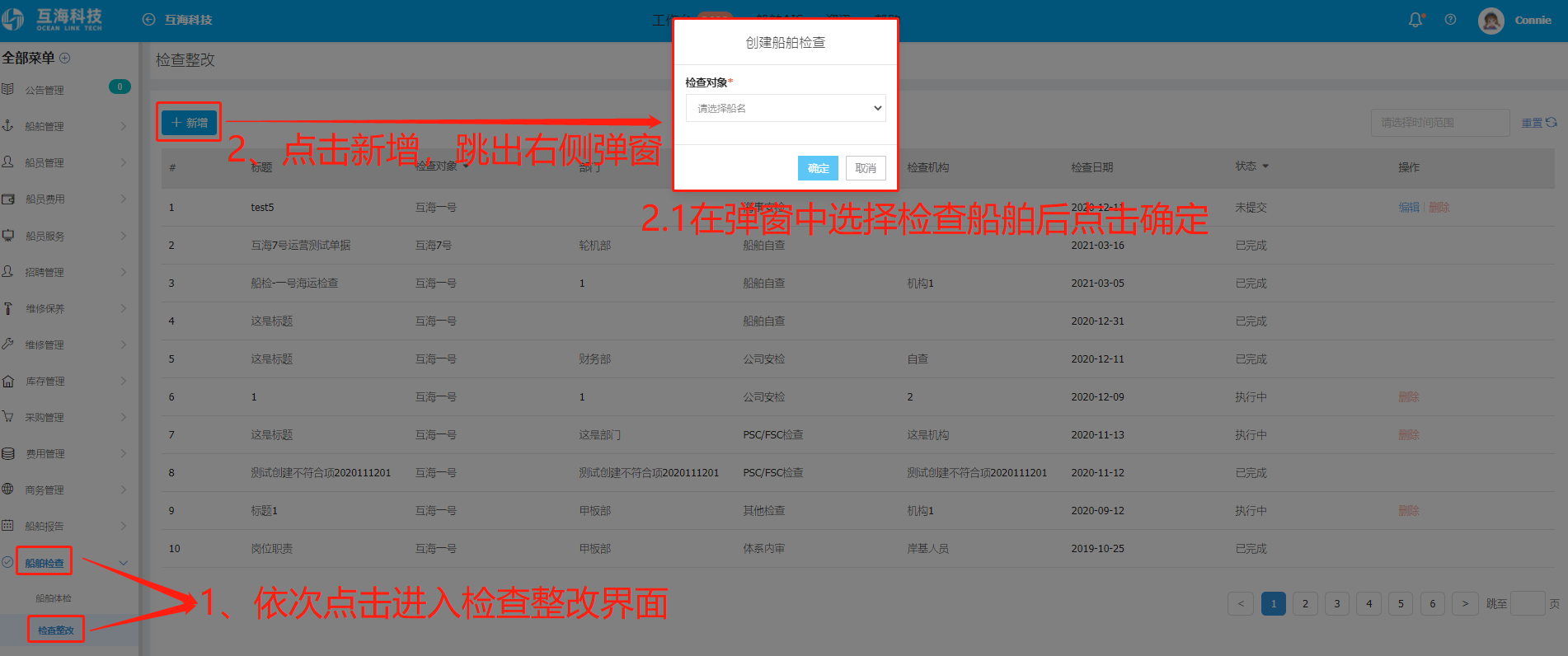This screenshot has height=656, width=1568.
Task: Click the 船员服务 monitor icon
Action: tap(7, 235)
